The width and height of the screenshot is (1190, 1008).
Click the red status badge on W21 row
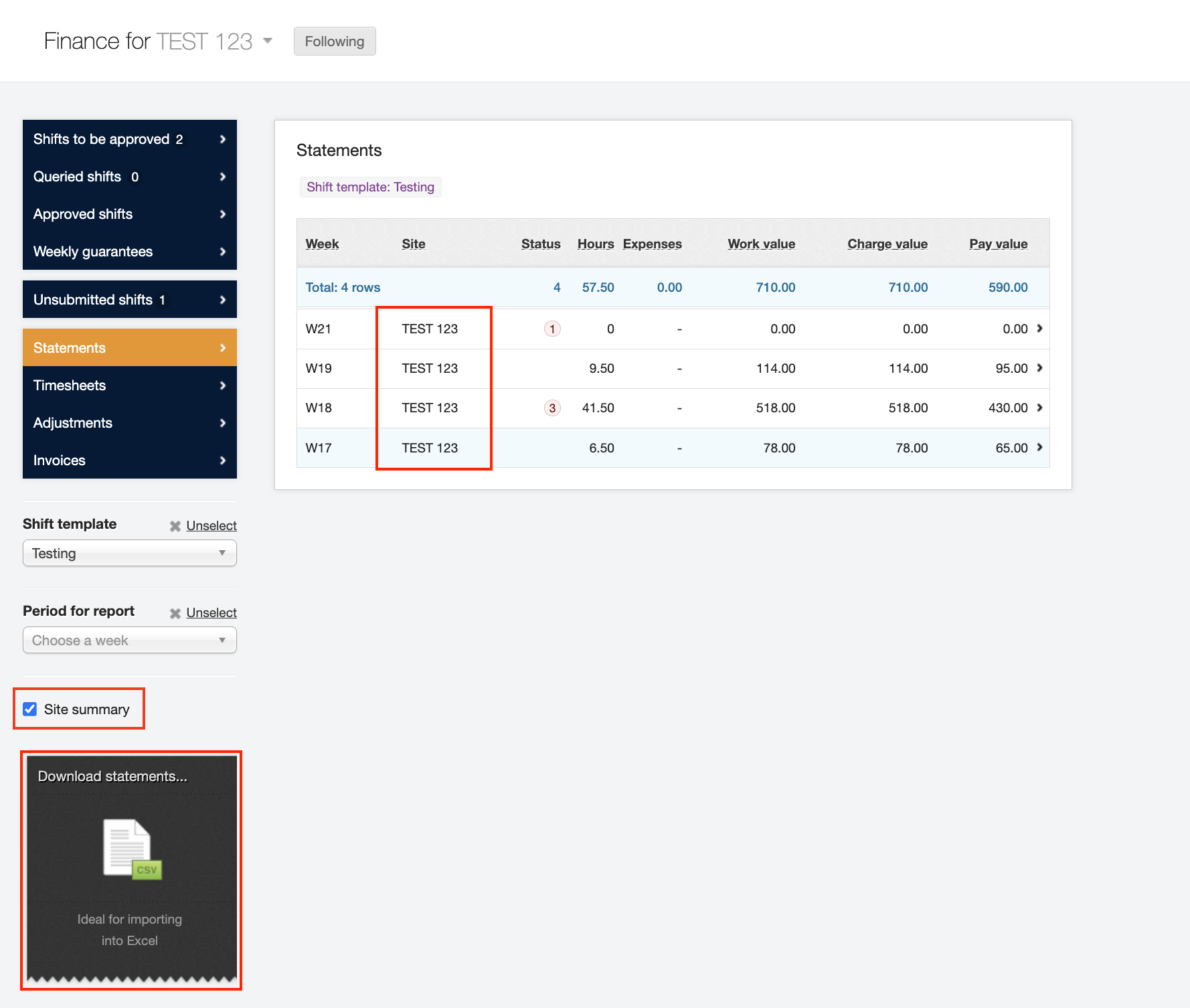(x=552, y=329)
